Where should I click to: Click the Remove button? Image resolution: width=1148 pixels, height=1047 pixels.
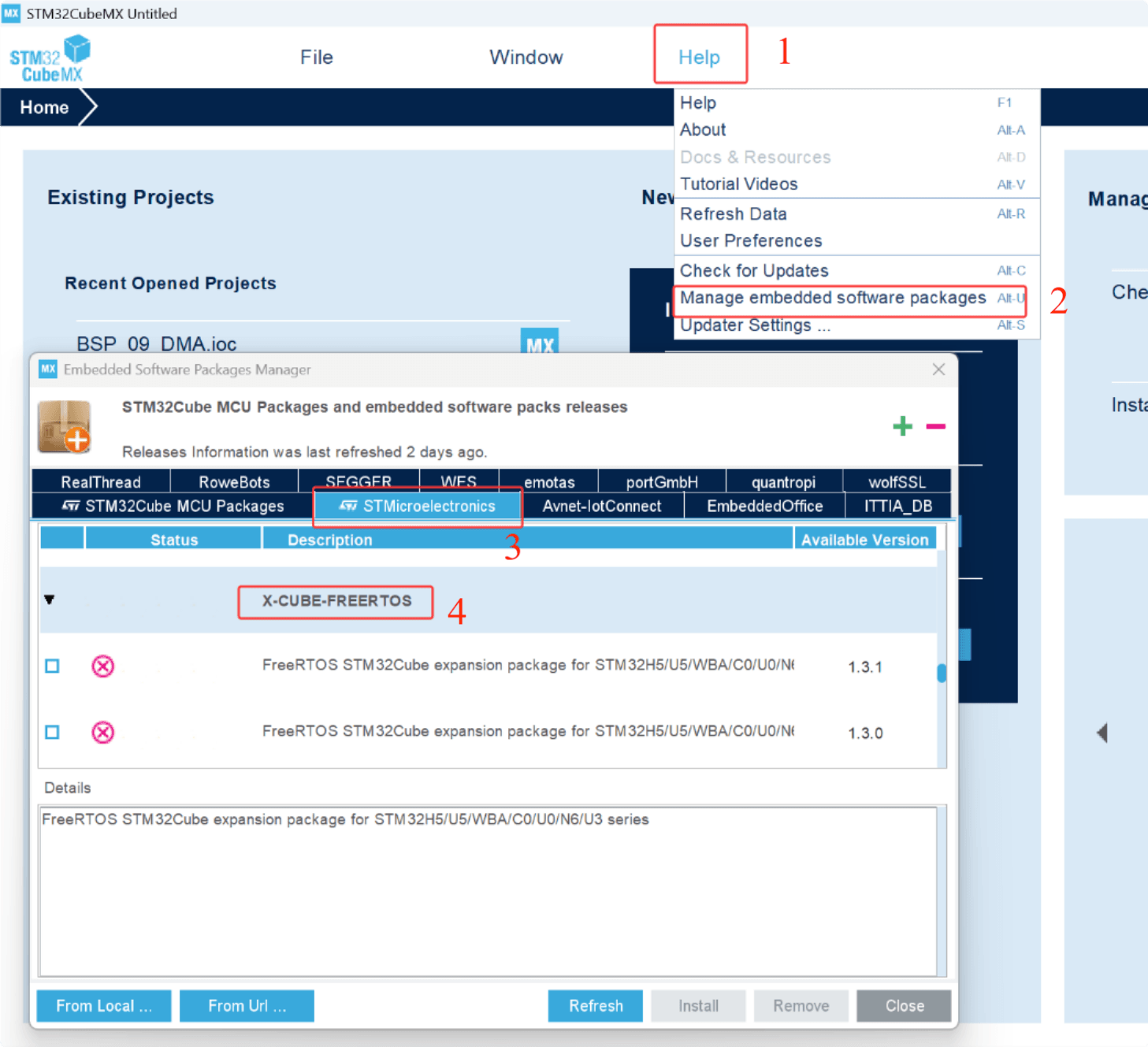801,1006
